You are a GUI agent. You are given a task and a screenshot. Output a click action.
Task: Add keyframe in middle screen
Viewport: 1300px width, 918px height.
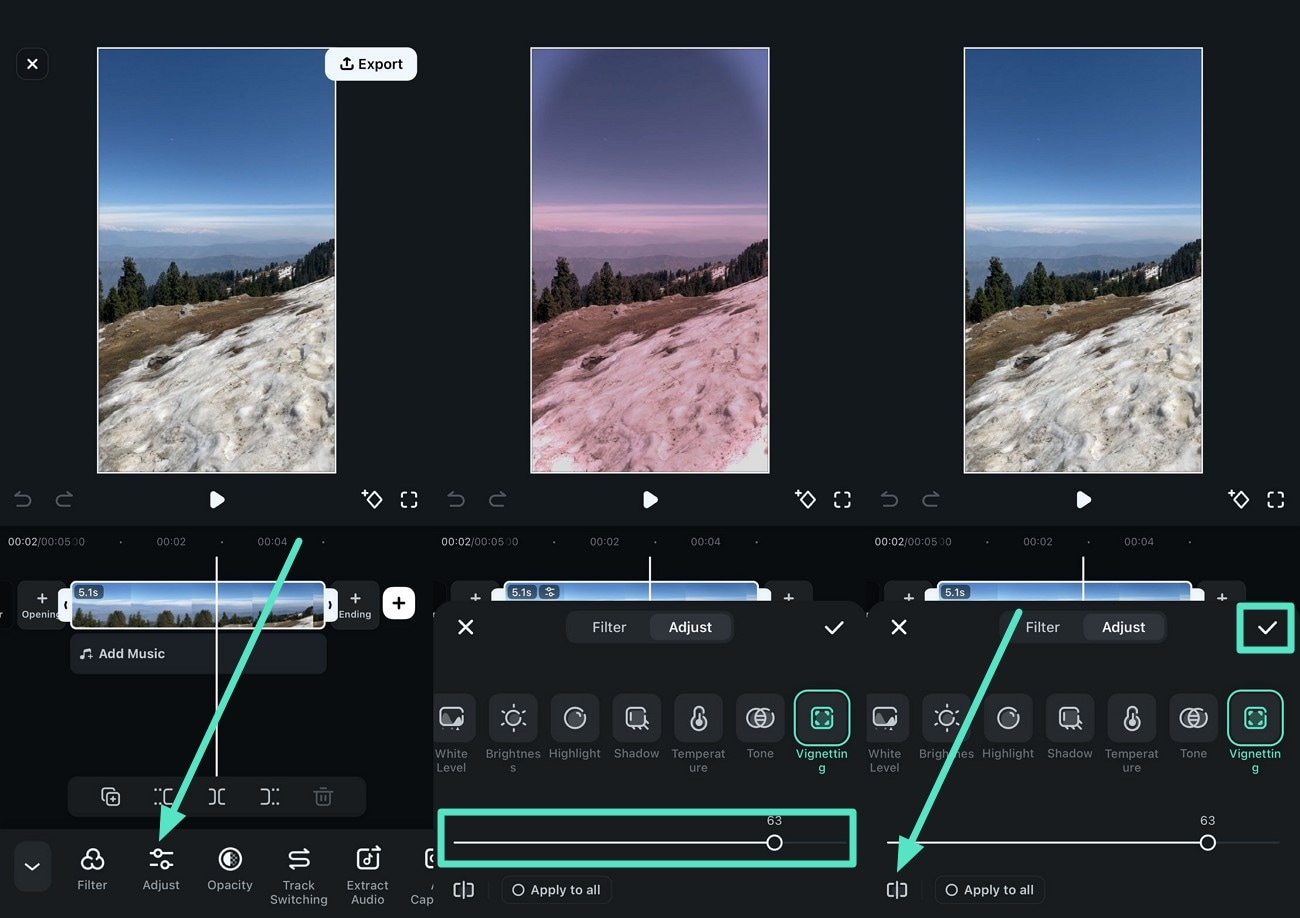[805, 499]
